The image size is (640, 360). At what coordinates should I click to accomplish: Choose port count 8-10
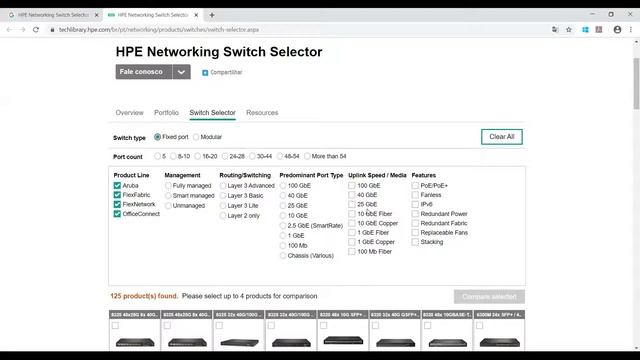173,156
